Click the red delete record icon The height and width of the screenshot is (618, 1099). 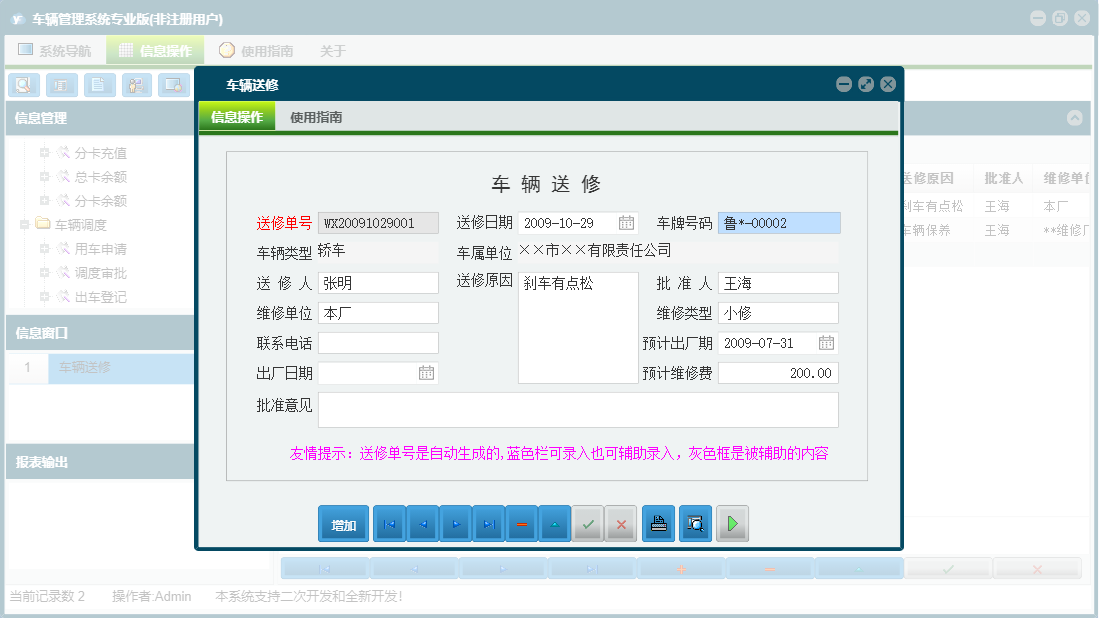(521, 523)
